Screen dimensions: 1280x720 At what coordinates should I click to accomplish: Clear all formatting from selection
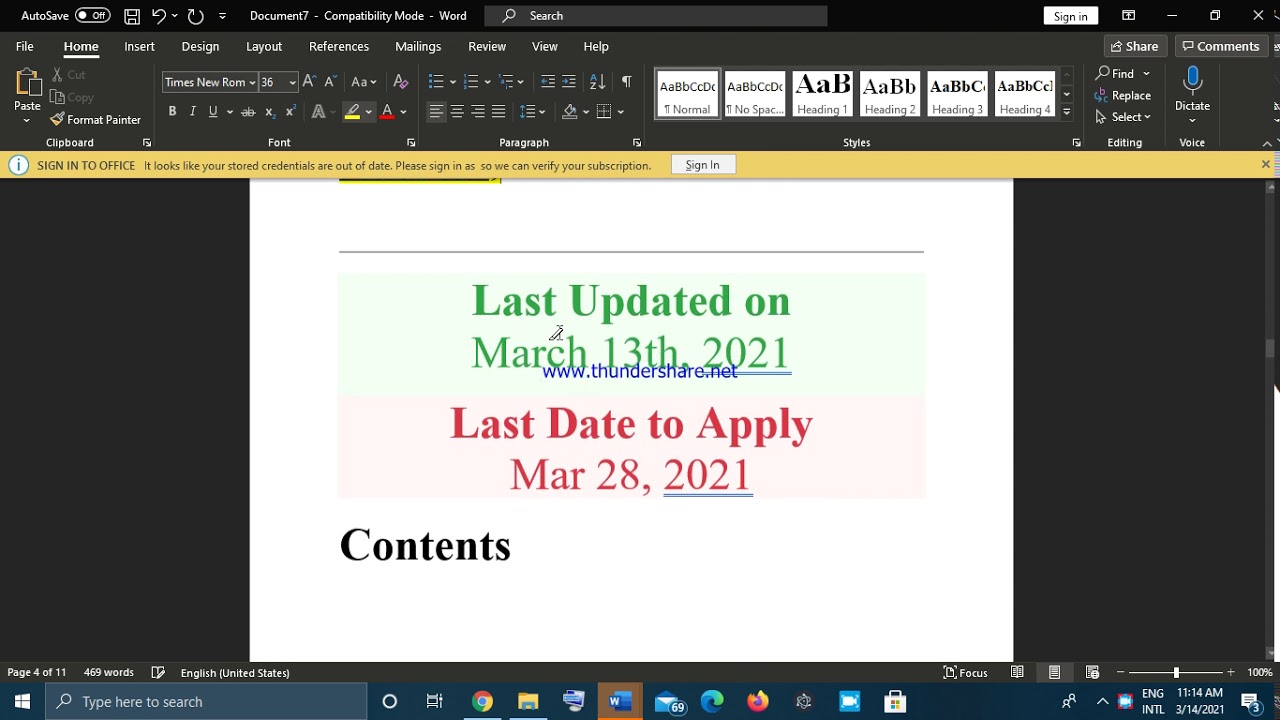click(401, 82)
